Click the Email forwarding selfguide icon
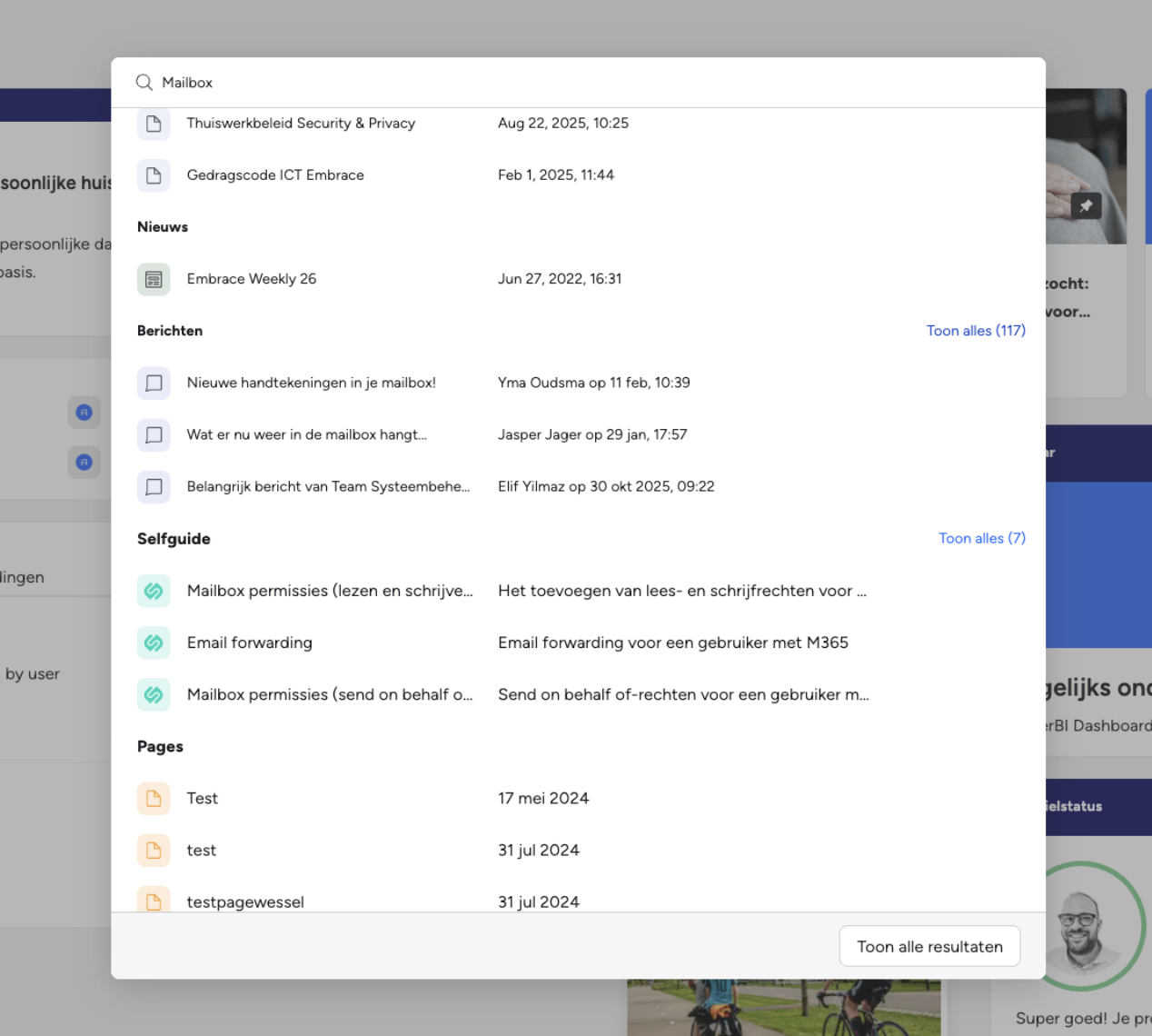Viewport: 1152px width, 1036px height. [x=154, y=643]
